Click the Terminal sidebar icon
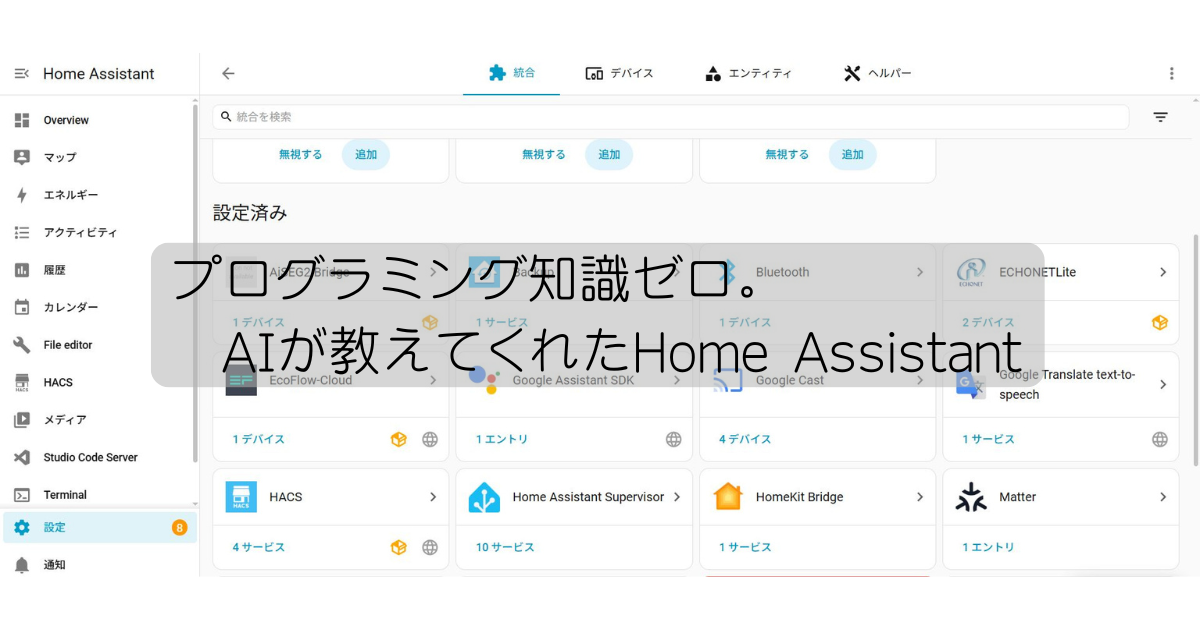The height and width of the screenshot is (630, 1200). point(22,495)
